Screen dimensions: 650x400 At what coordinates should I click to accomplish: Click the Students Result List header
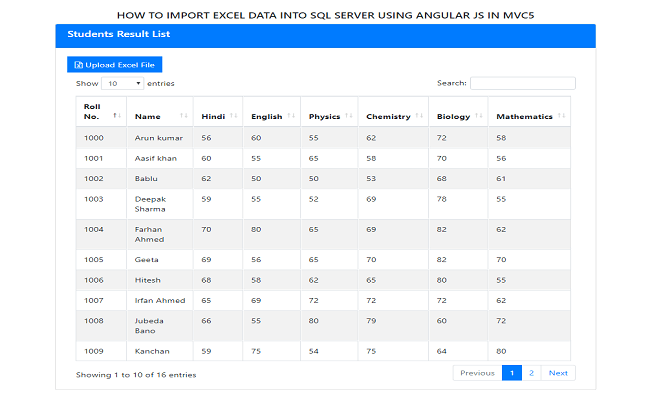[x=105, y=34]
